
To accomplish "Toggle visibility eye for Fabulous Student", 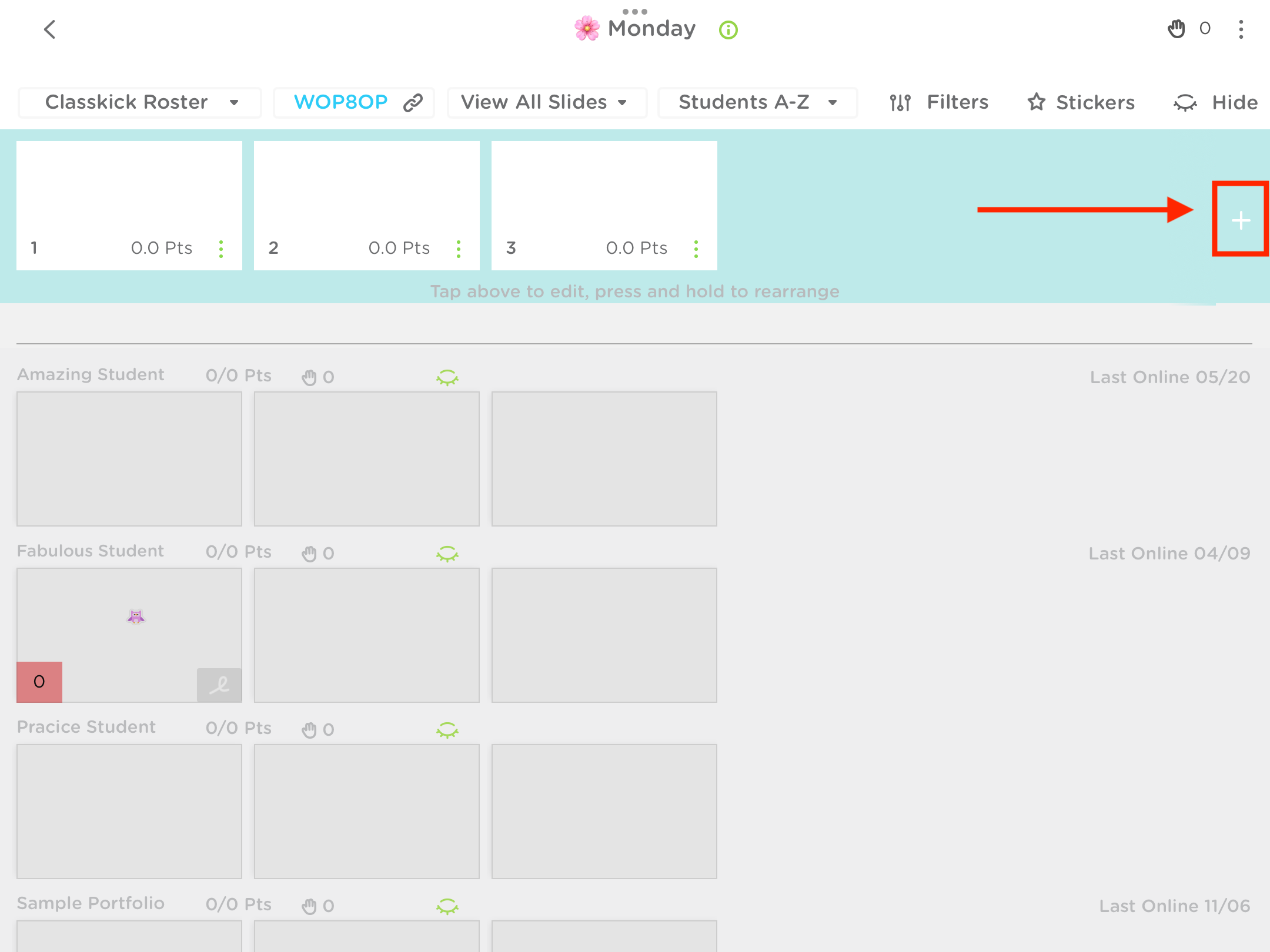I will 448,553.
